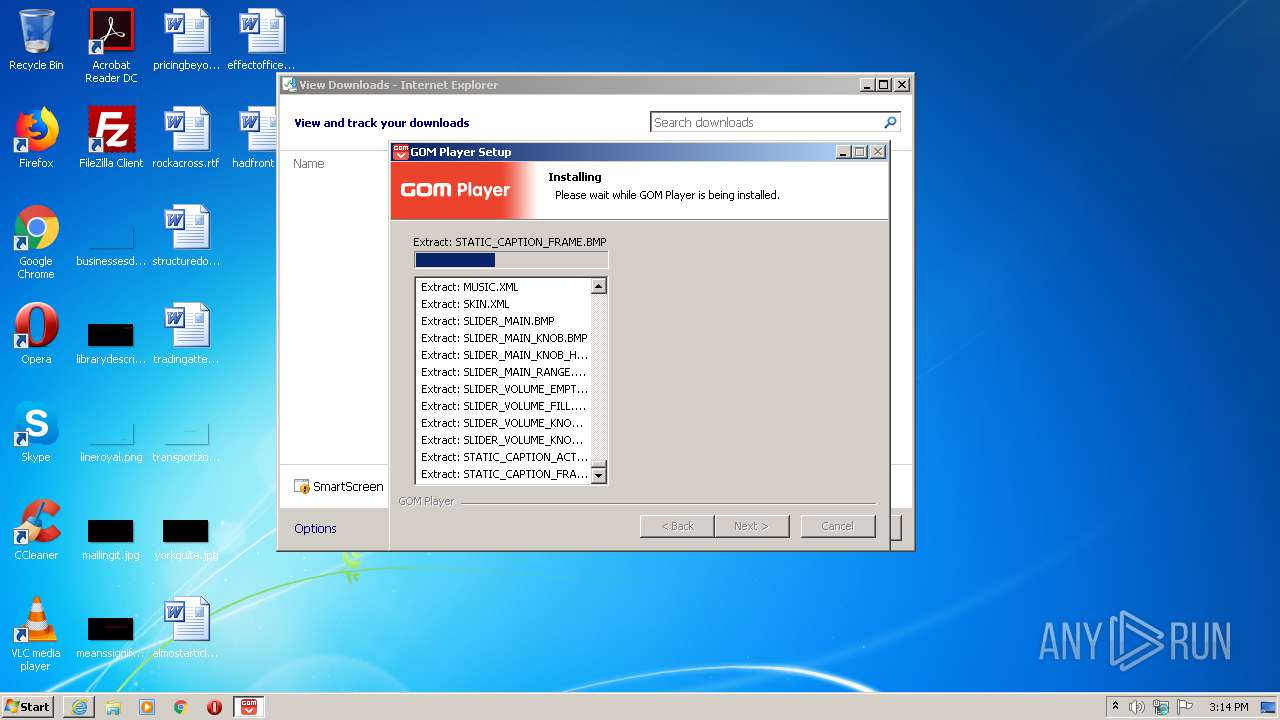Screen dimensions: 1280x720
Task: Open the volume control in system tray
Action: point(1137,707)
